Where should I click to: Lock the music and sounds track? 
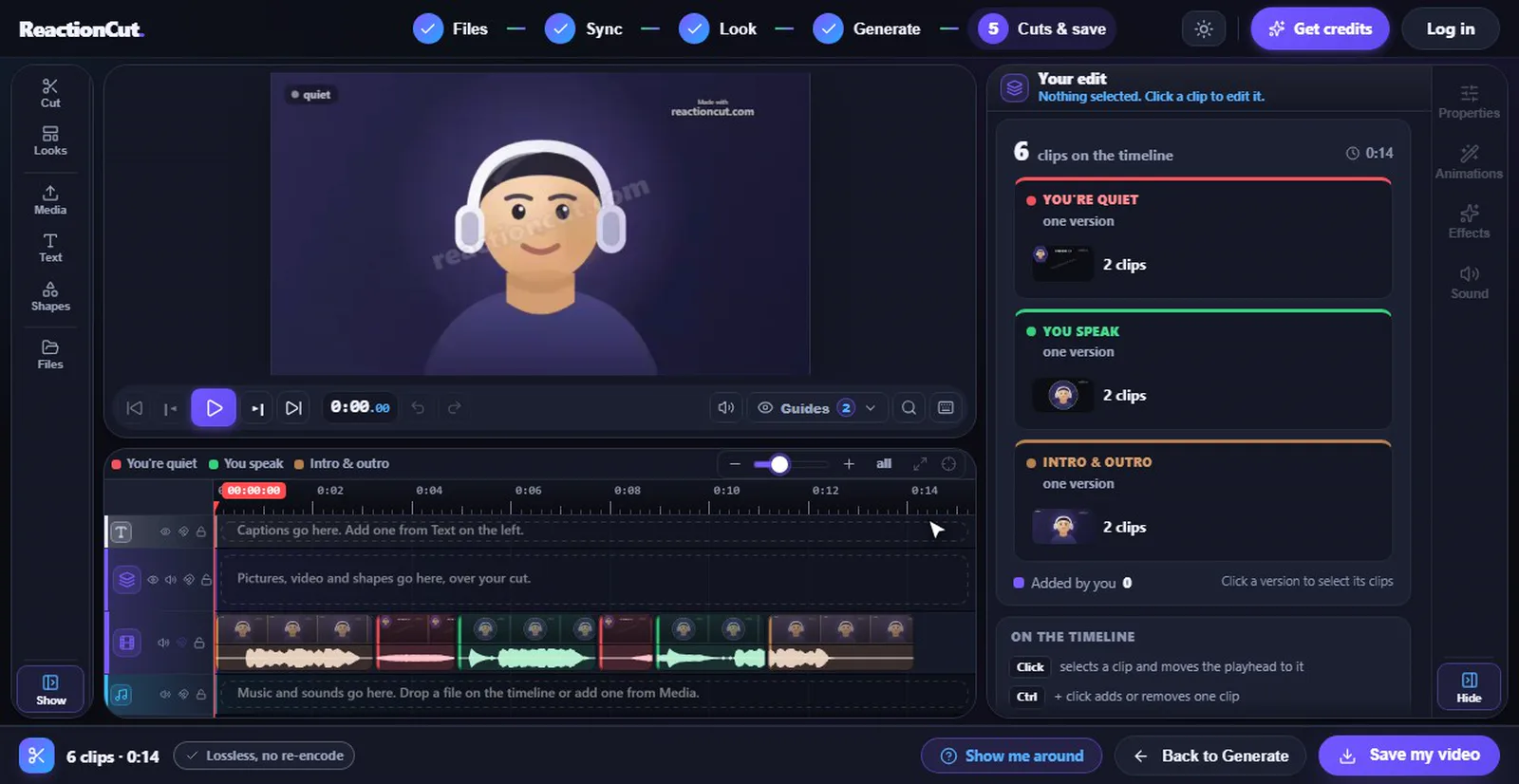click(x=201, y=694)
